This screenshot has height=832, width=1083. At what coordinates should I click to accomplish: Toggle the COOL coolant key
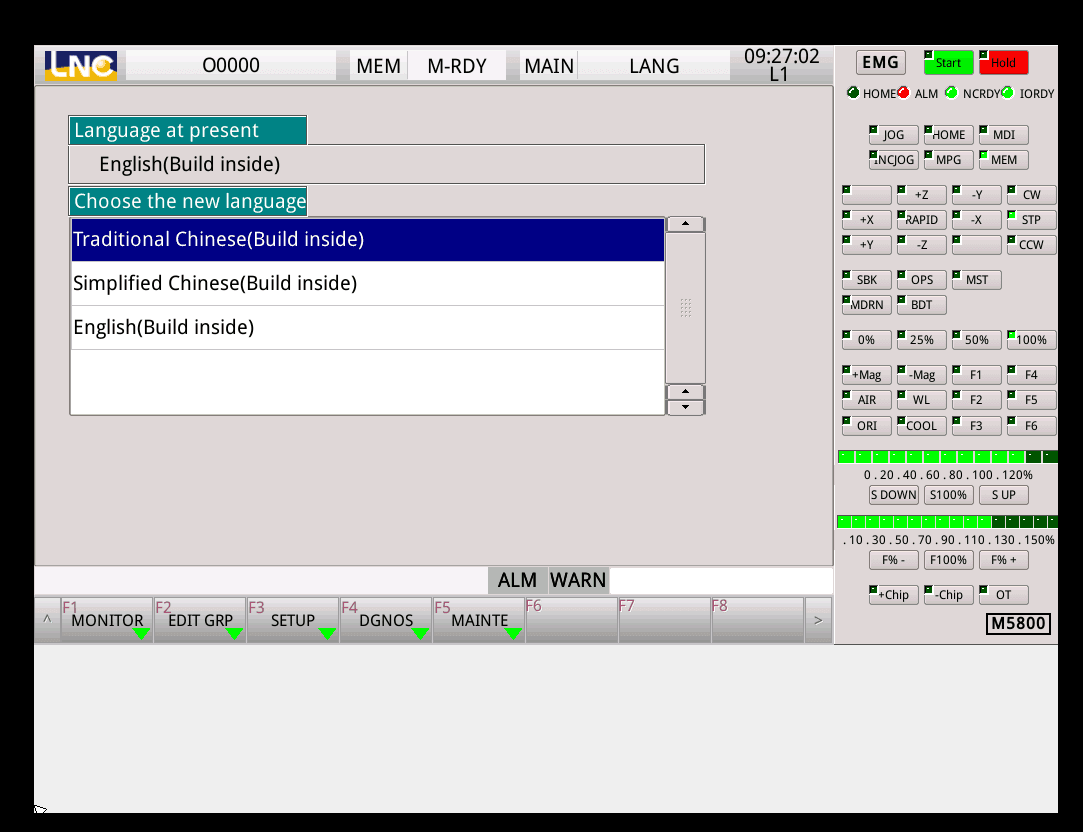tap(921, 425)
